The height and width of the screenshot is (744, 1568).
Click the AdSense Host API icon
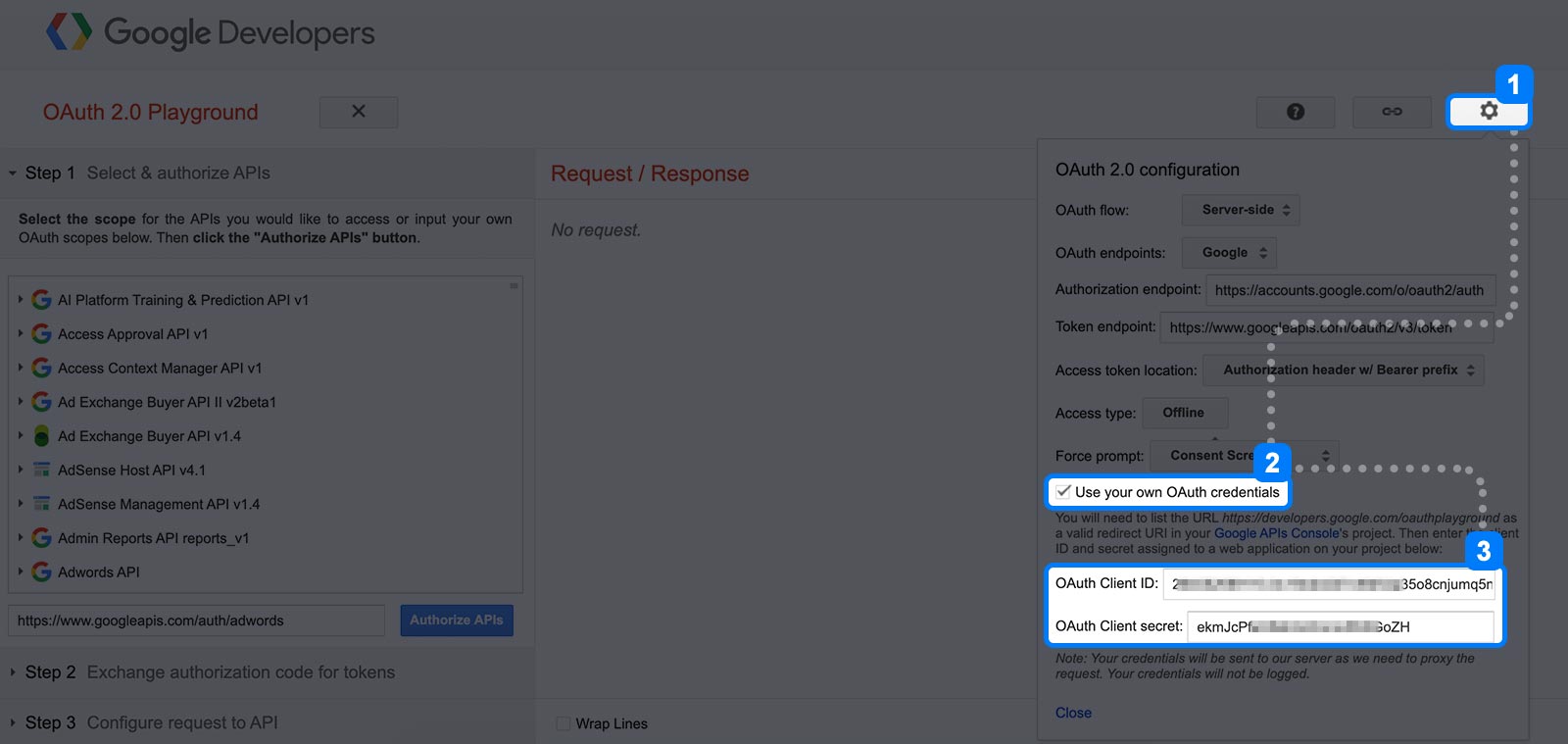click(41, 471)
